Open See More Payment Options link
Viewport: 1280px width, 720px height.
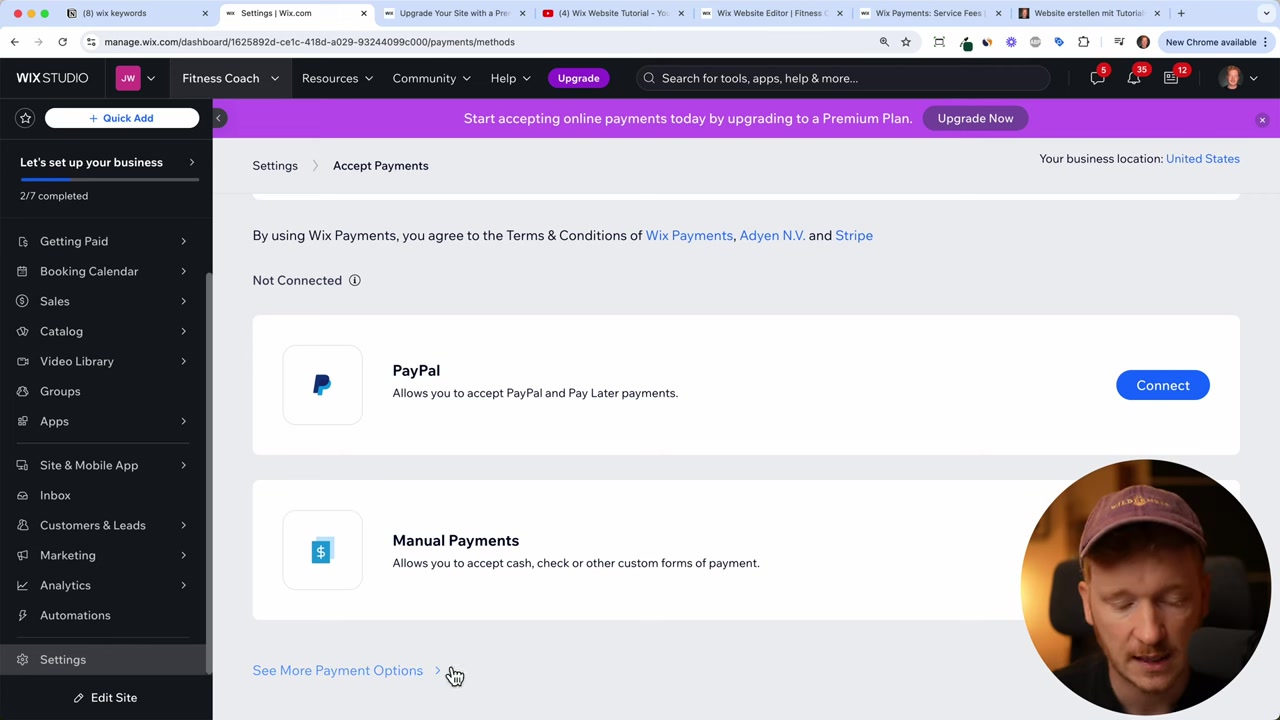(346, 670)
